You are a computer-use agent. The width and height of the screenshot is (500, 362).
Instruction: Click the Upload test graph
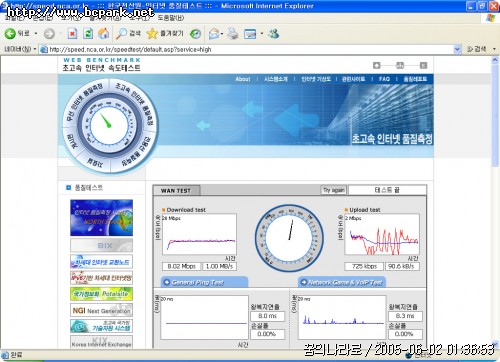(382, 235)
